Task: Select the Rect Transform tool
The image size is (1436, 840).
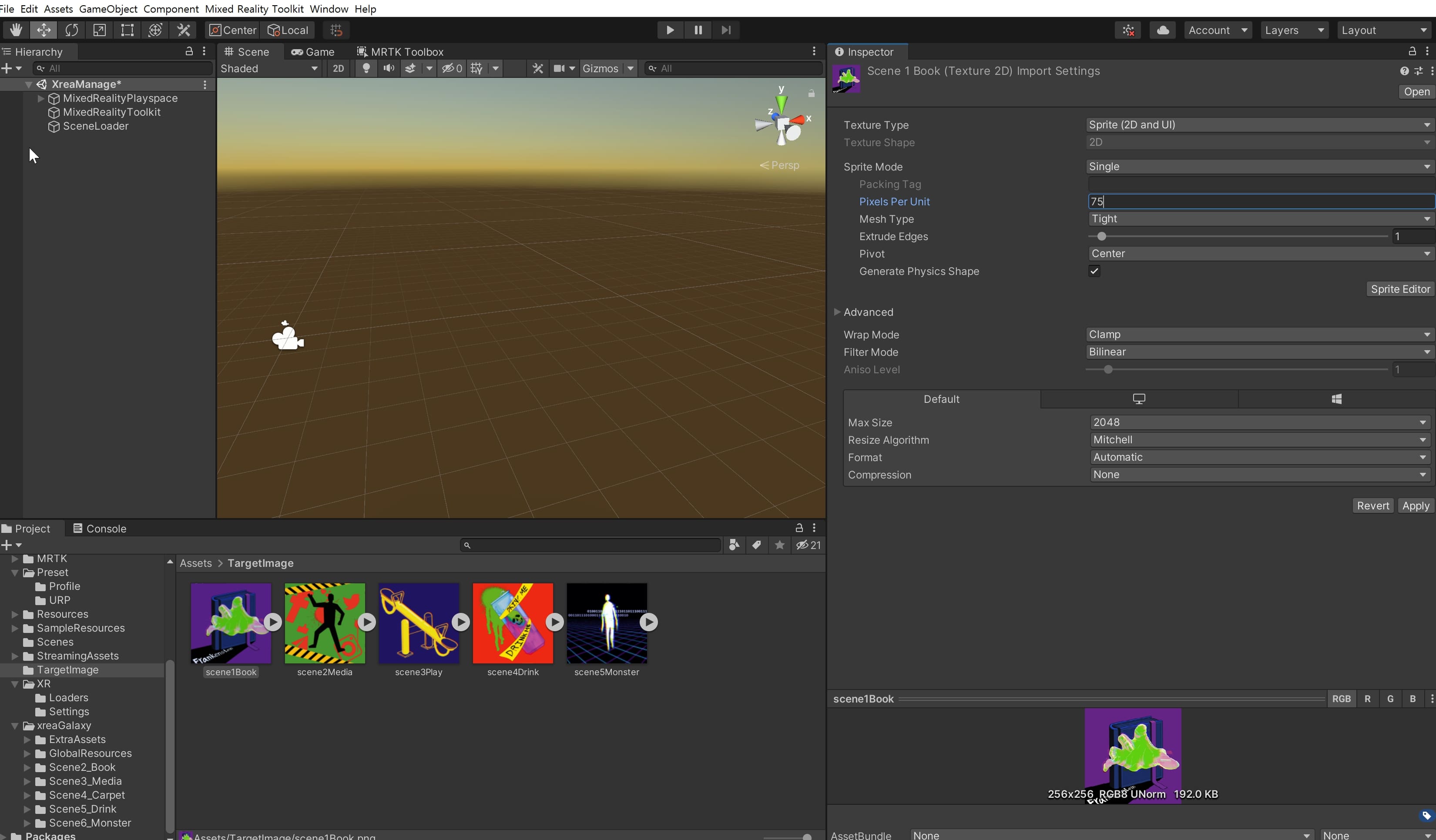Action: tap(127, 30)
